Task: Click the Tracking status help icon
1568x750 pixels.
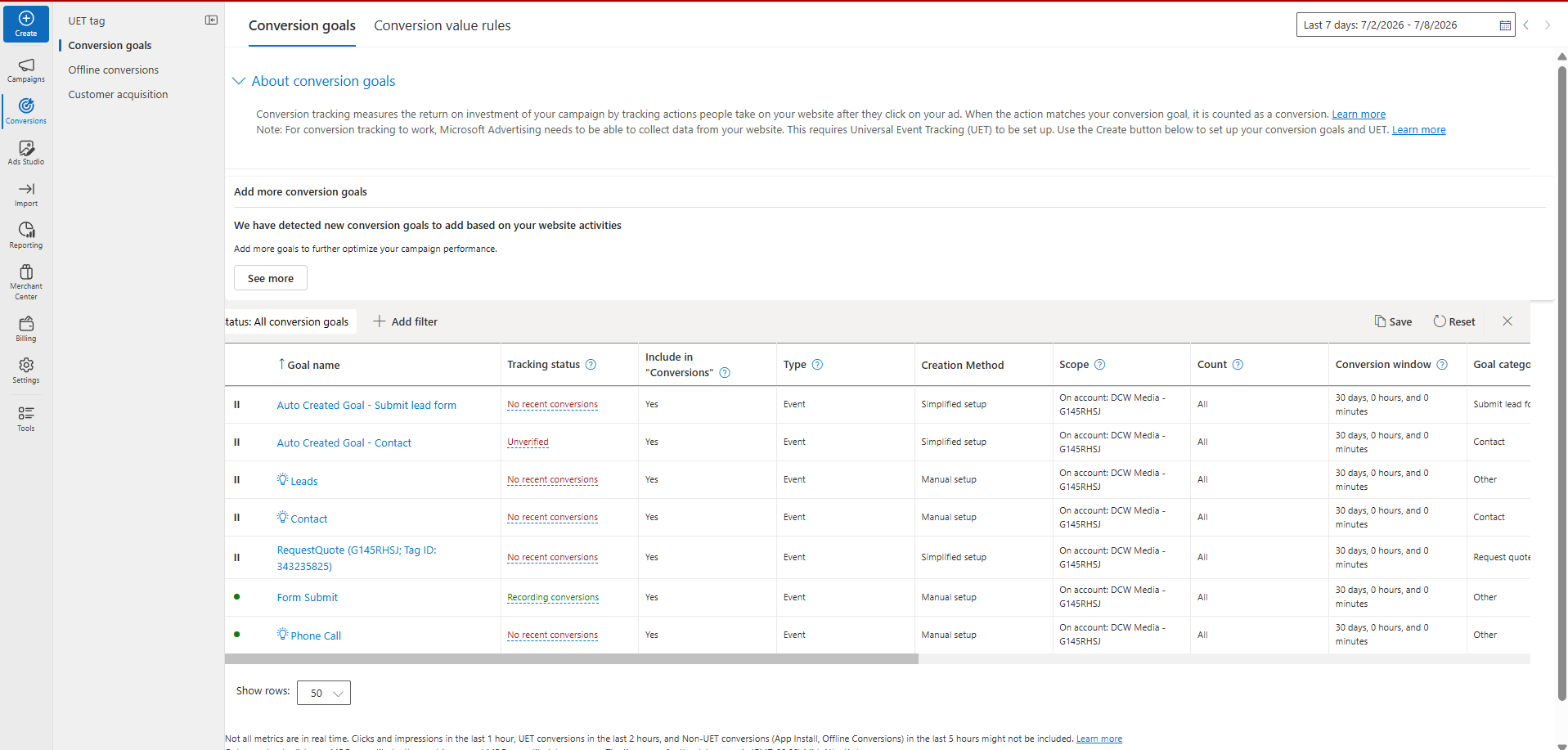Action: 591,365
